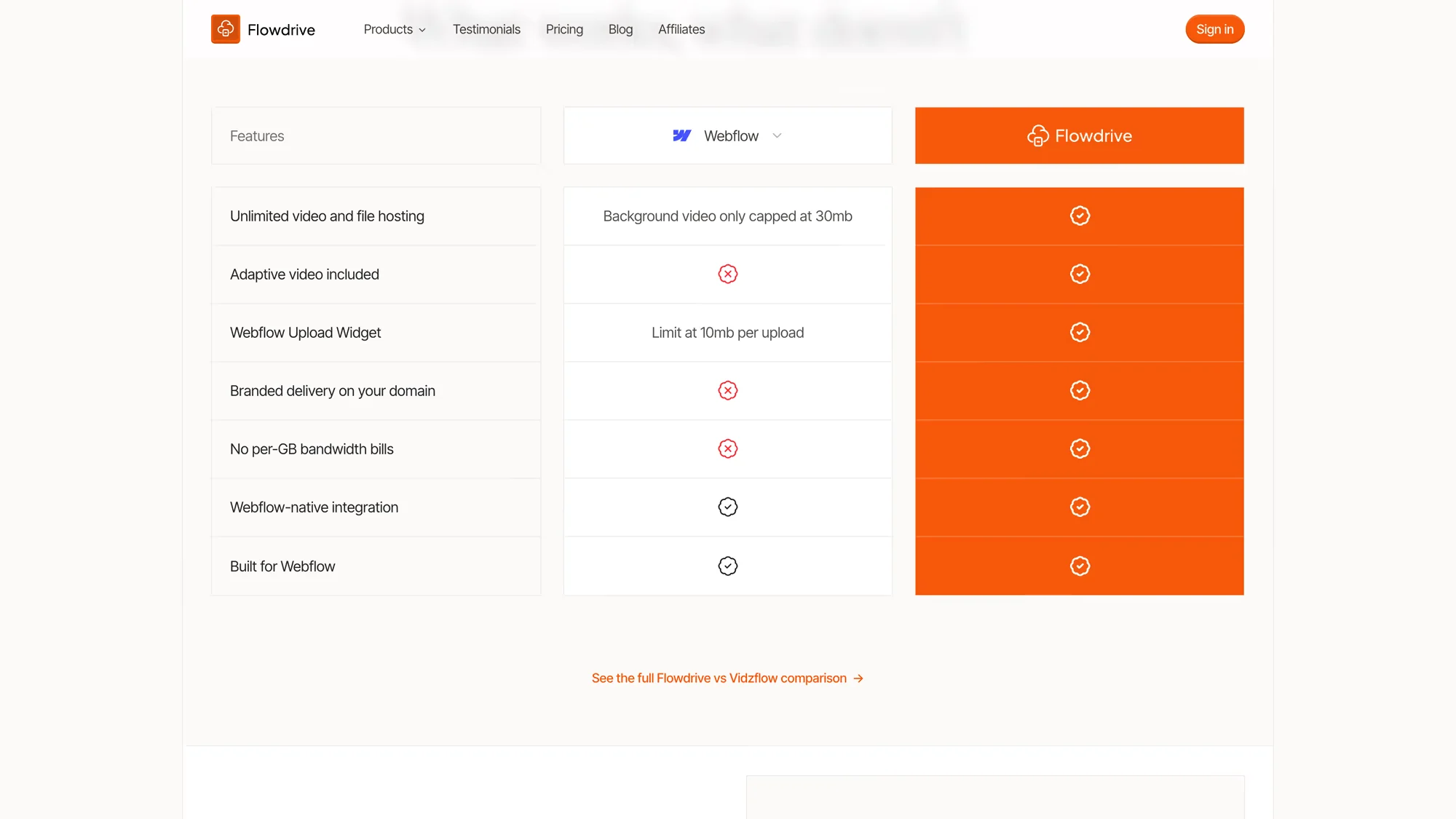The image size is (1456, 819).
Task: Click the 'Limit at 10mb per upload' cell
Action: coord(728,333)
